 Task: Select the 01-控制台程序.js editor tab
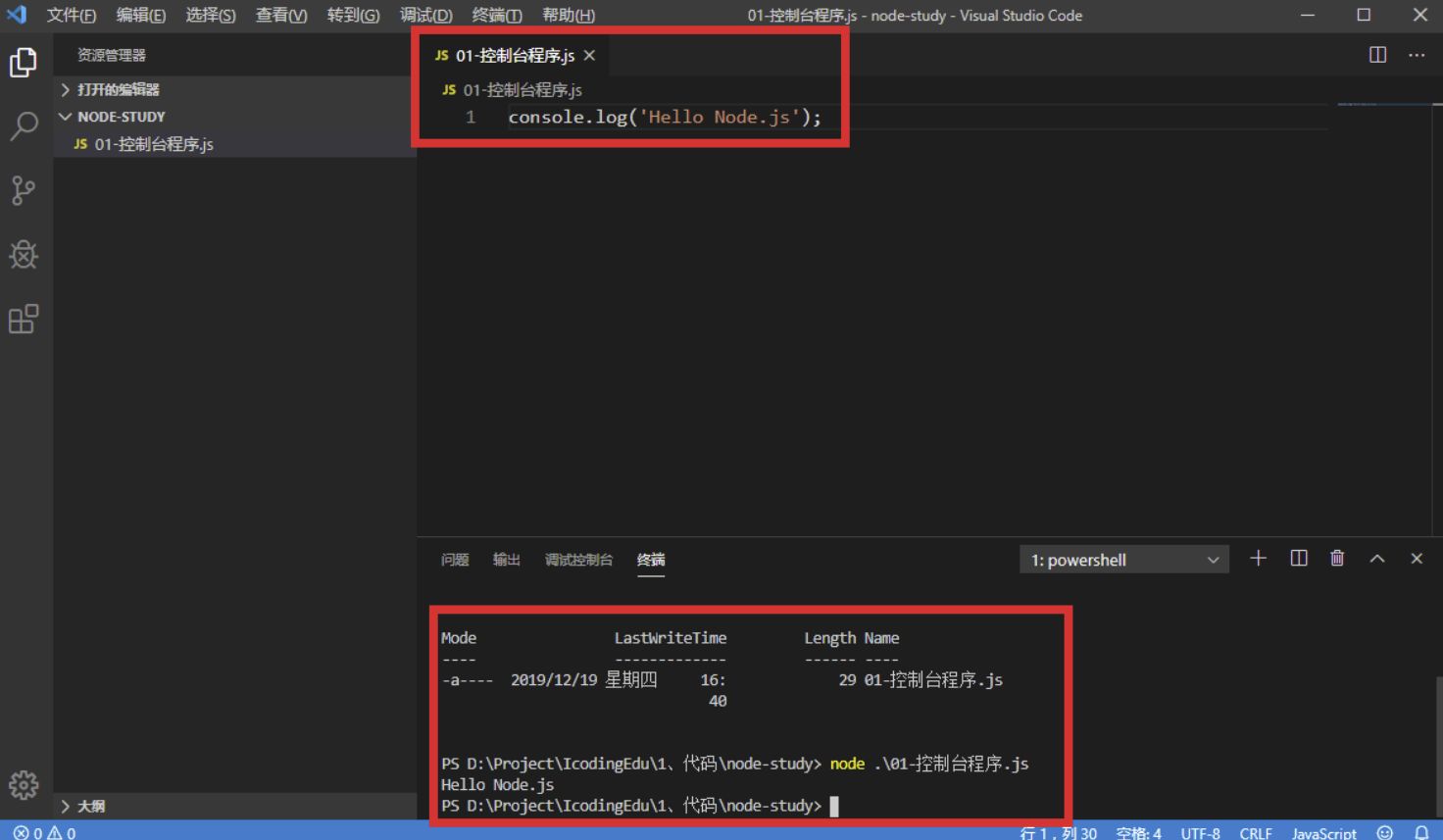tap(514, 55)
